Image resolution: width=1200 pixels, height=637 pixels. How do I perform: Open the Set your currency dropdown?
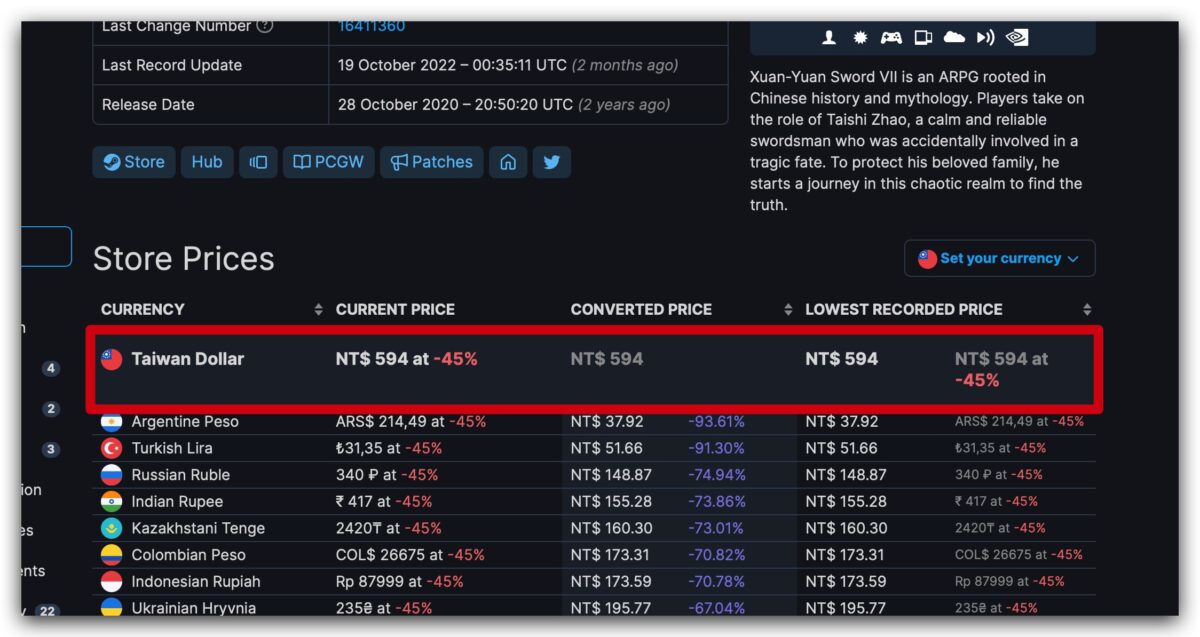pyautogui.click(x=999, y=258)
